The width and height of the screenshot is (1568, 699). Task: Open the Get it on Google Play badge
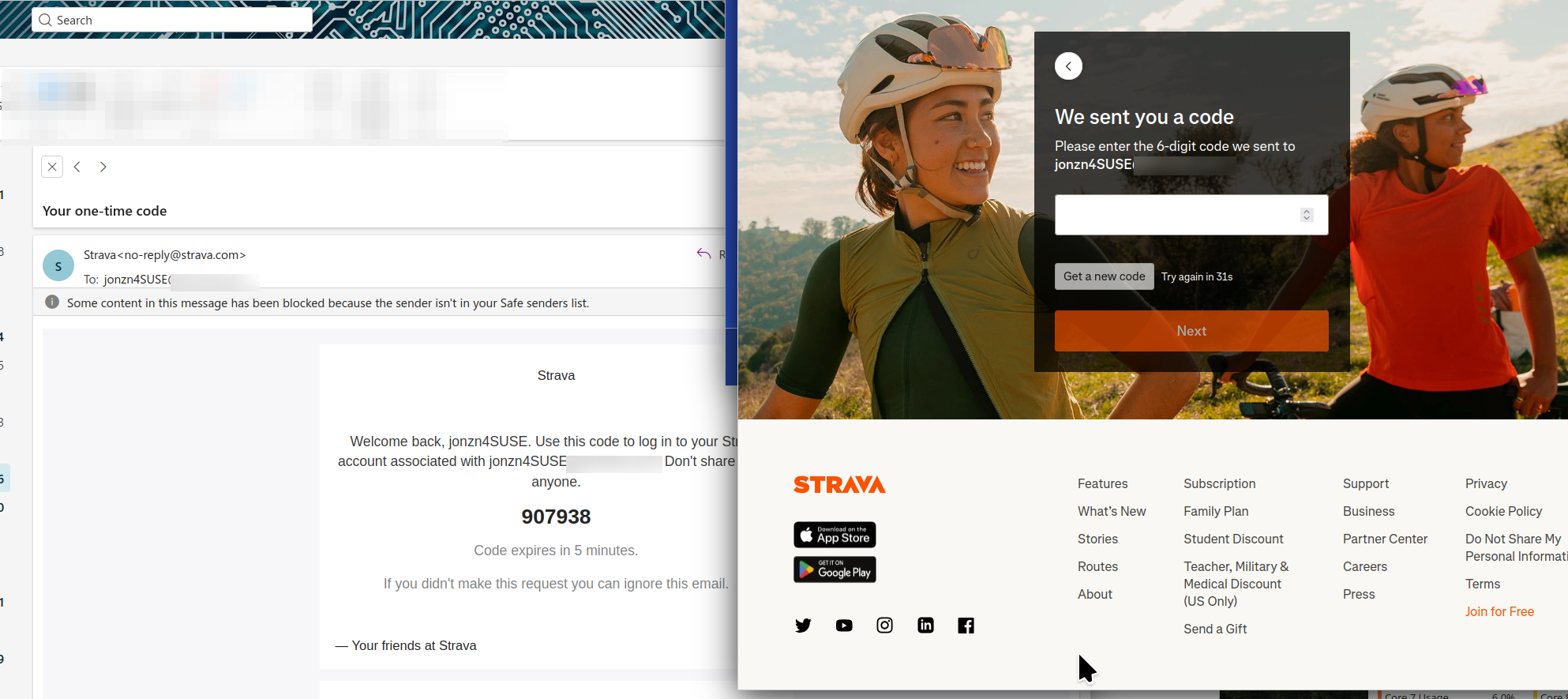(x=835, y=569)
